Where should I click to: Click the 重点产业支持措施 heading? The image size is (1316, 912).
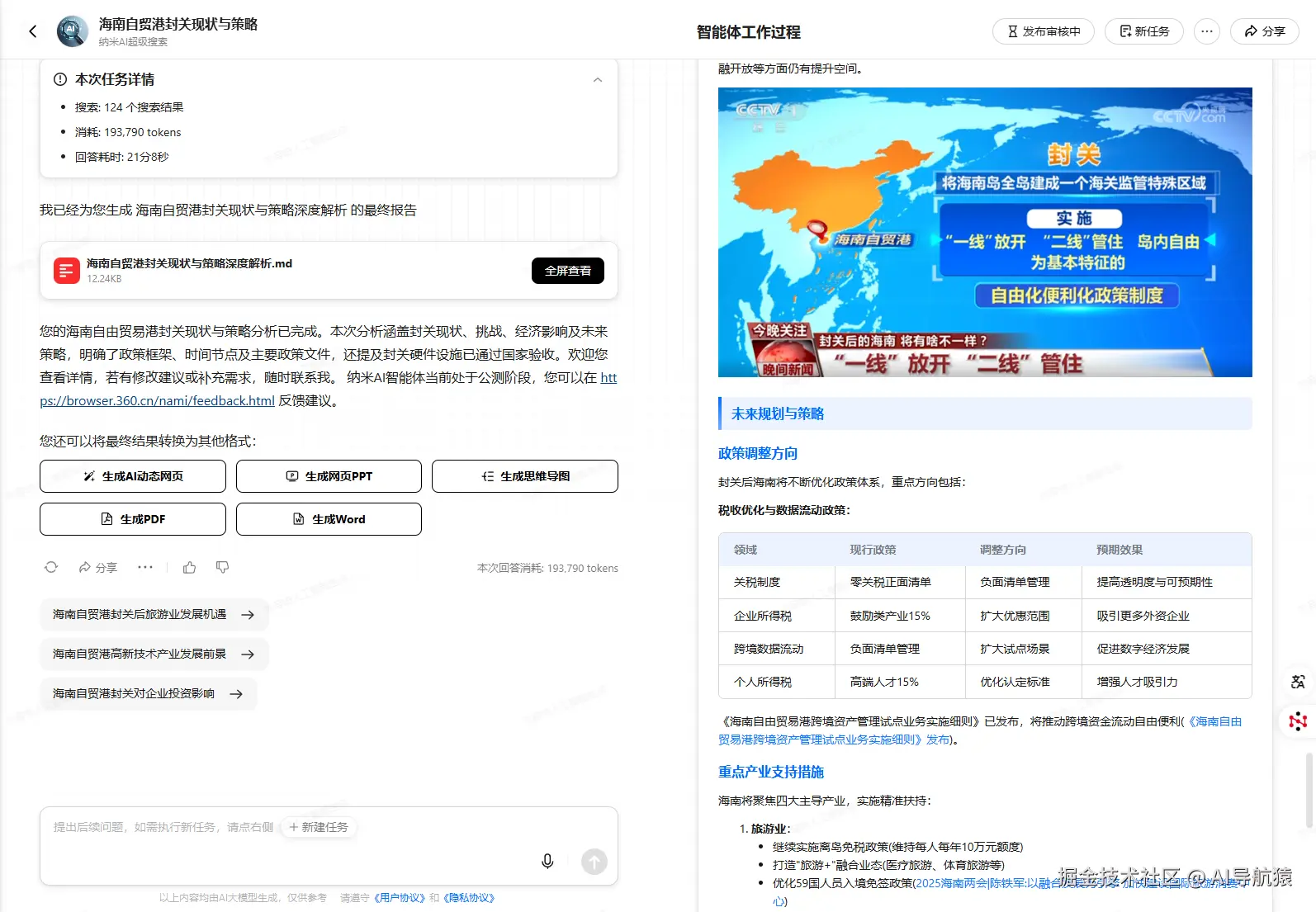pos(771,772)
